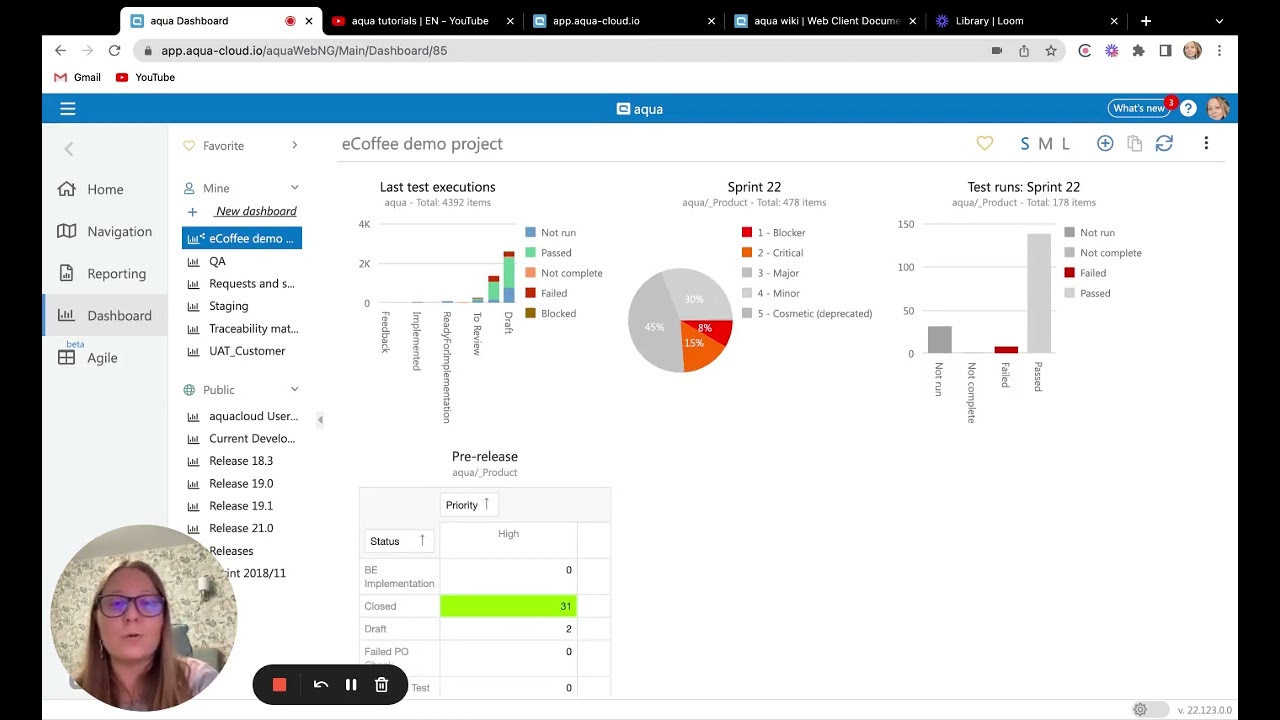Switch to aqua tutorials YouTube tab
This screenshot has height=720, width=1280.
point(420,21)
